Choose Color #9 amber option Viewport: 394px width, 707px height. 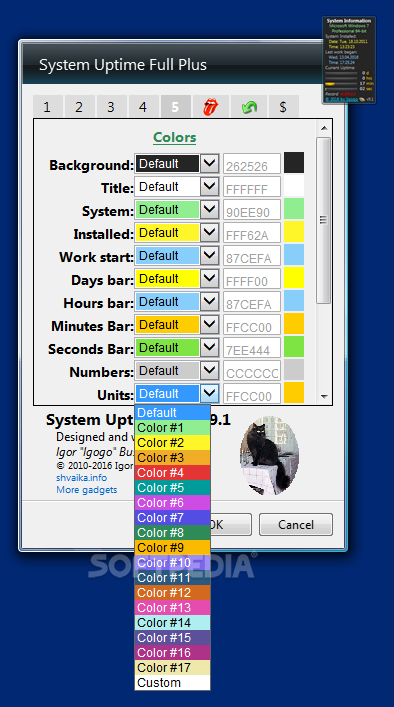pyautogui.click(x=173, y=547)
